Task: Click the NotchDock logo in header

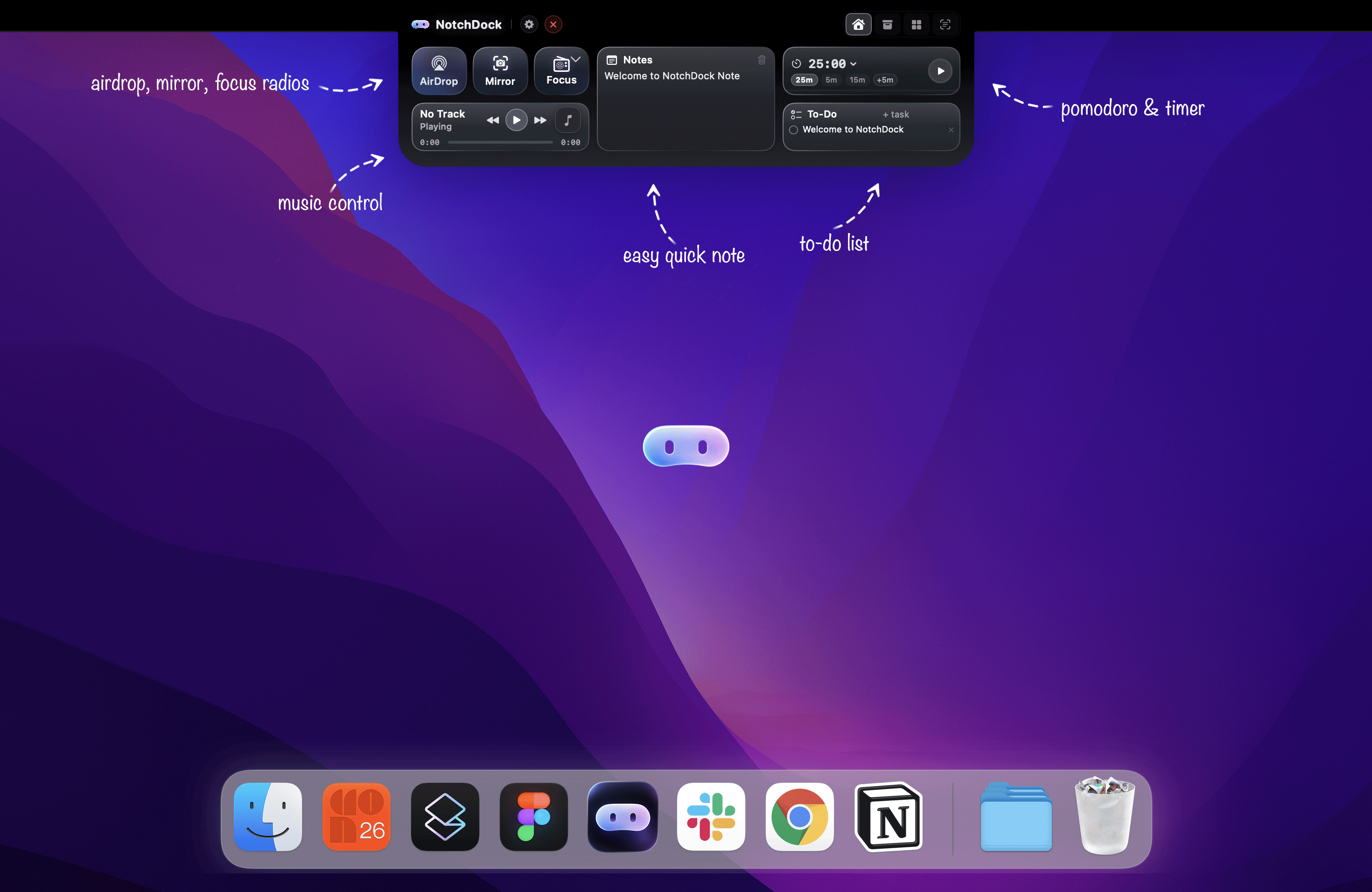Action: click(420, 24)
